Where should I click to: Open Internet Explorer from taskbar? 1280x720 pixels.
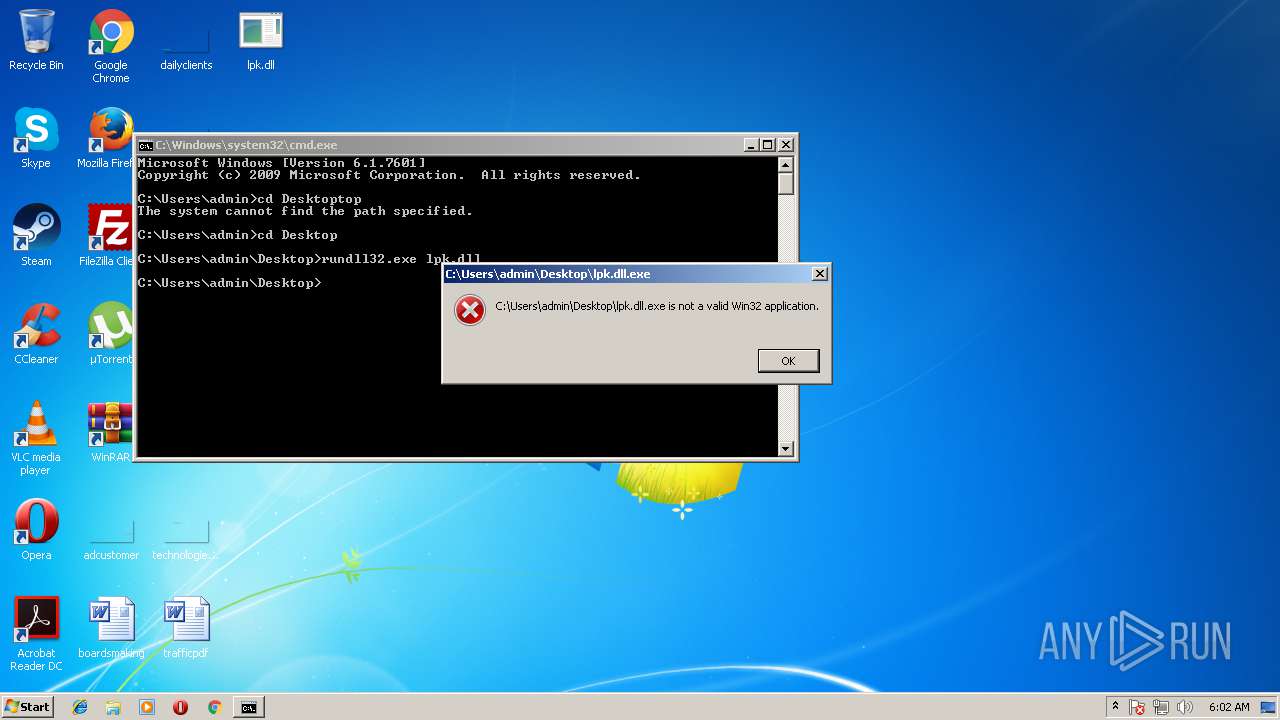80,707
